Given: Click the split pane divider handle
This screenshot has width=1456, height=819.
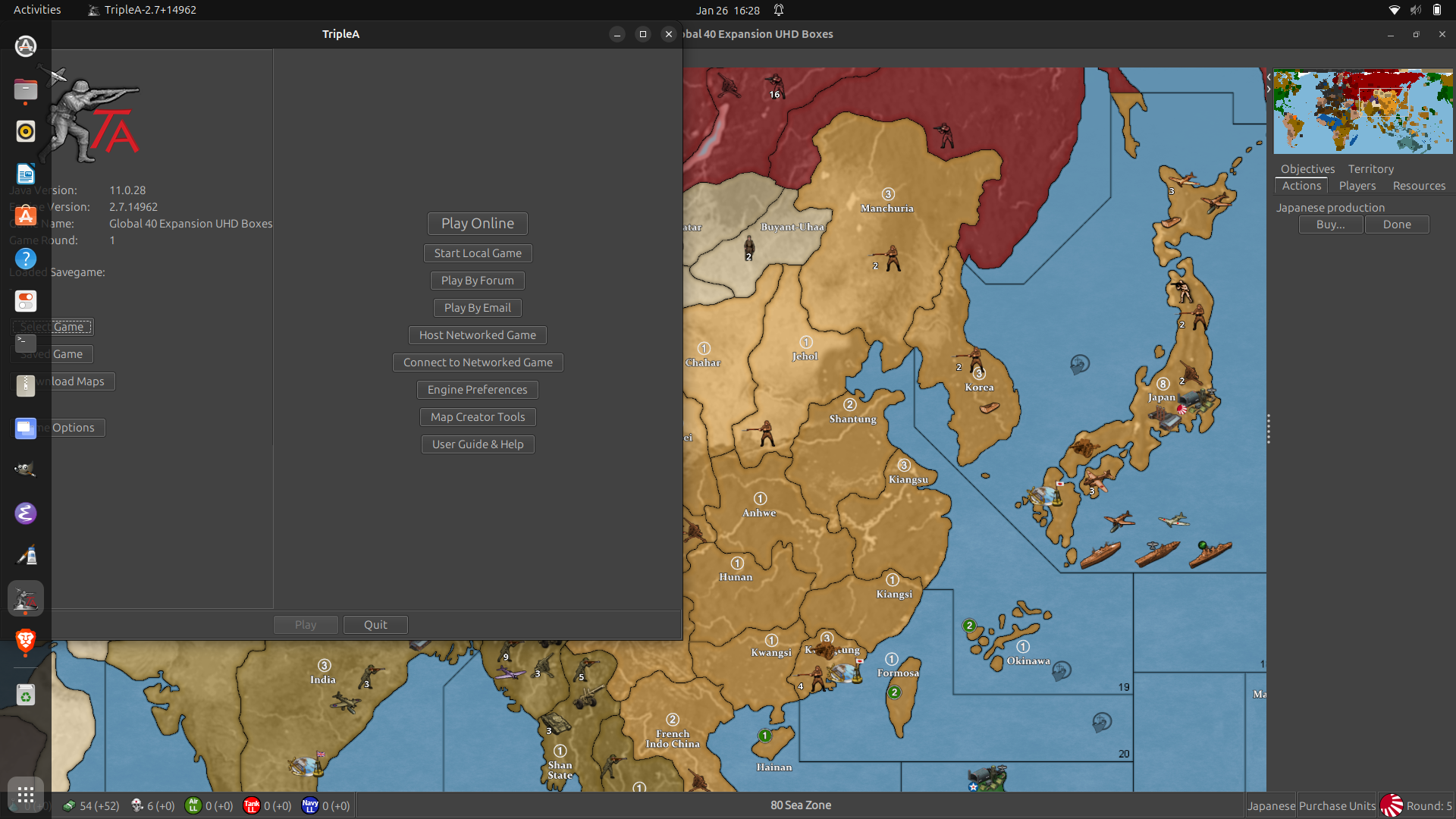Looking at the screenshot, I should (1268, 429).
